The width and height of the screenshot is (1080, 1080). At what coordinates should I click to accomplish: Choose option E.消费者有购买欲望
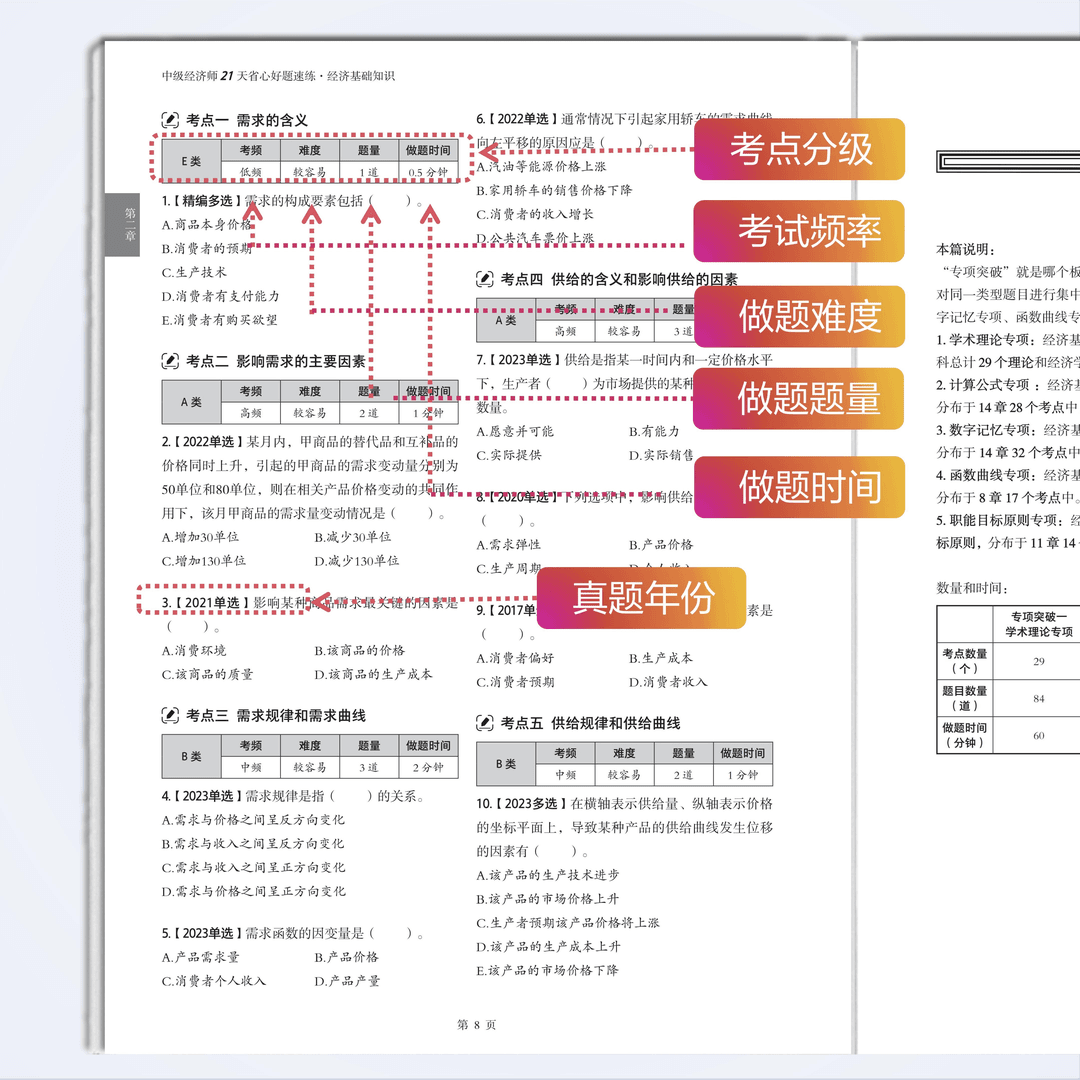pos(220,320)
